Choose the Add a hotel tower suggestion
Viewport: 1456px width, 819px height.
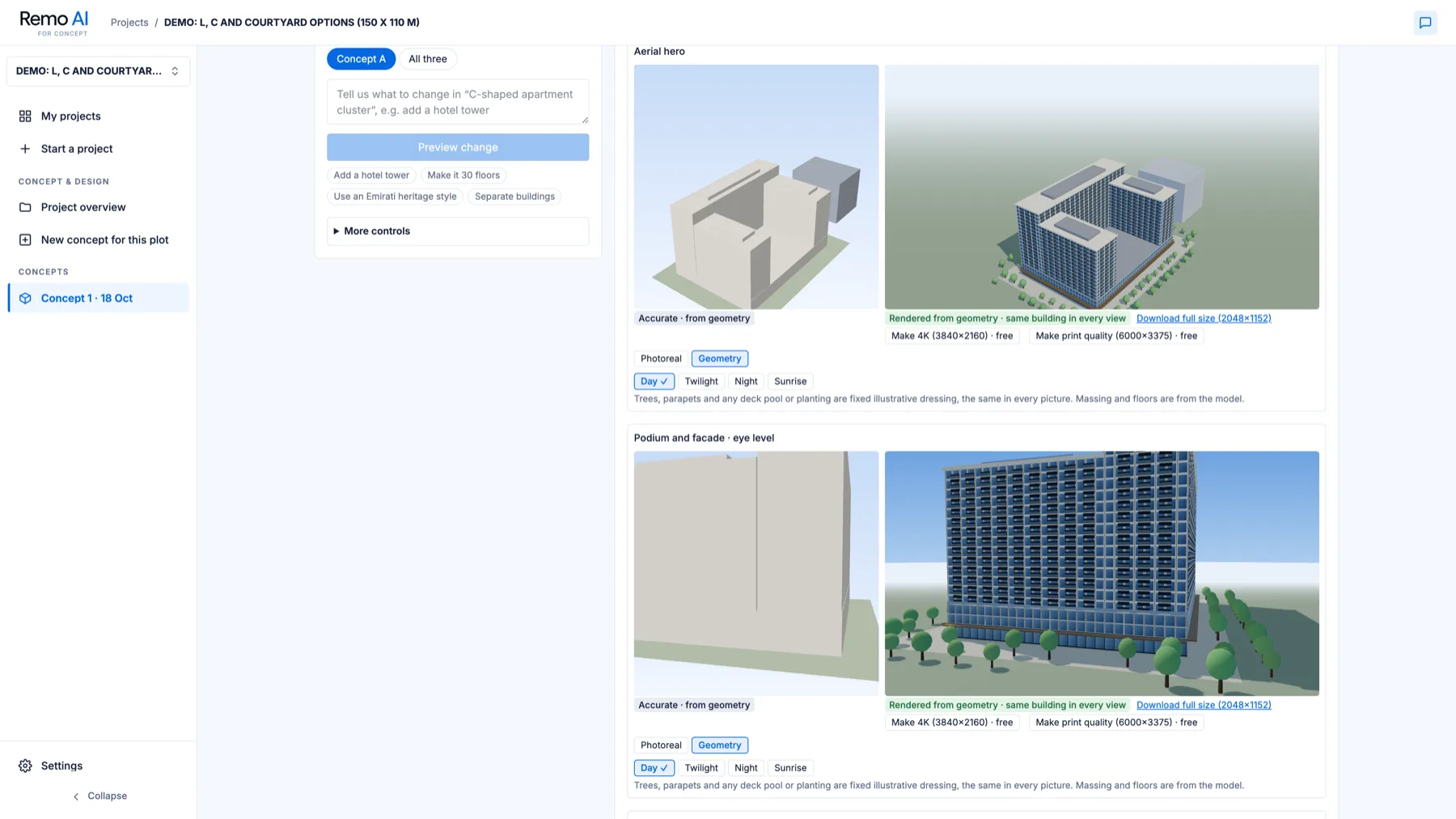[371, 175]
